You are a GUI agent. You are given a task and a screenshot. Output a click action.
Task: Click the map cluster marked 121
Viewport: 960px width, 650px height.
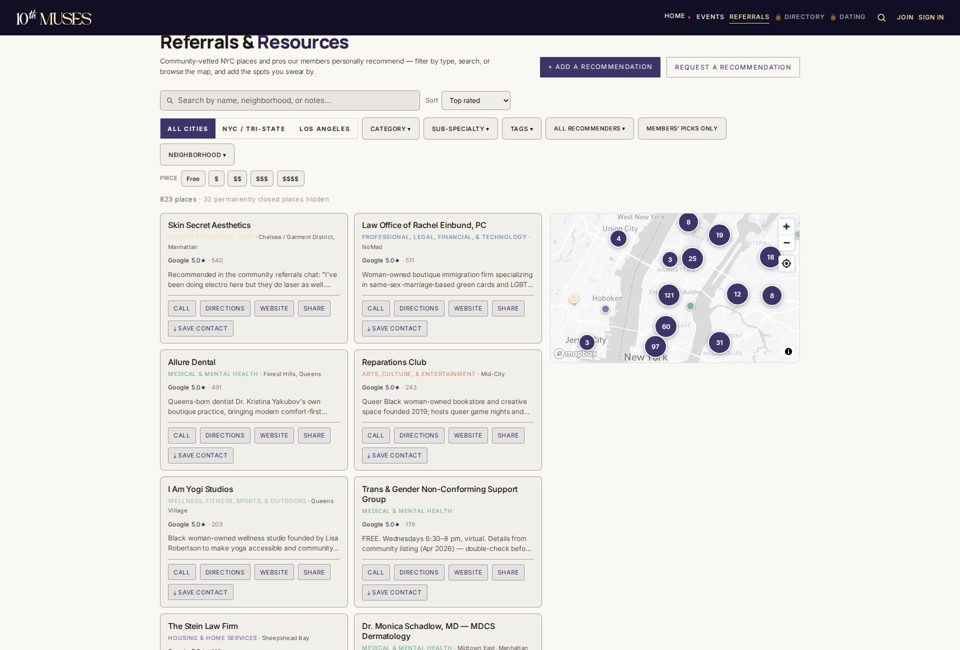point(669,295)
